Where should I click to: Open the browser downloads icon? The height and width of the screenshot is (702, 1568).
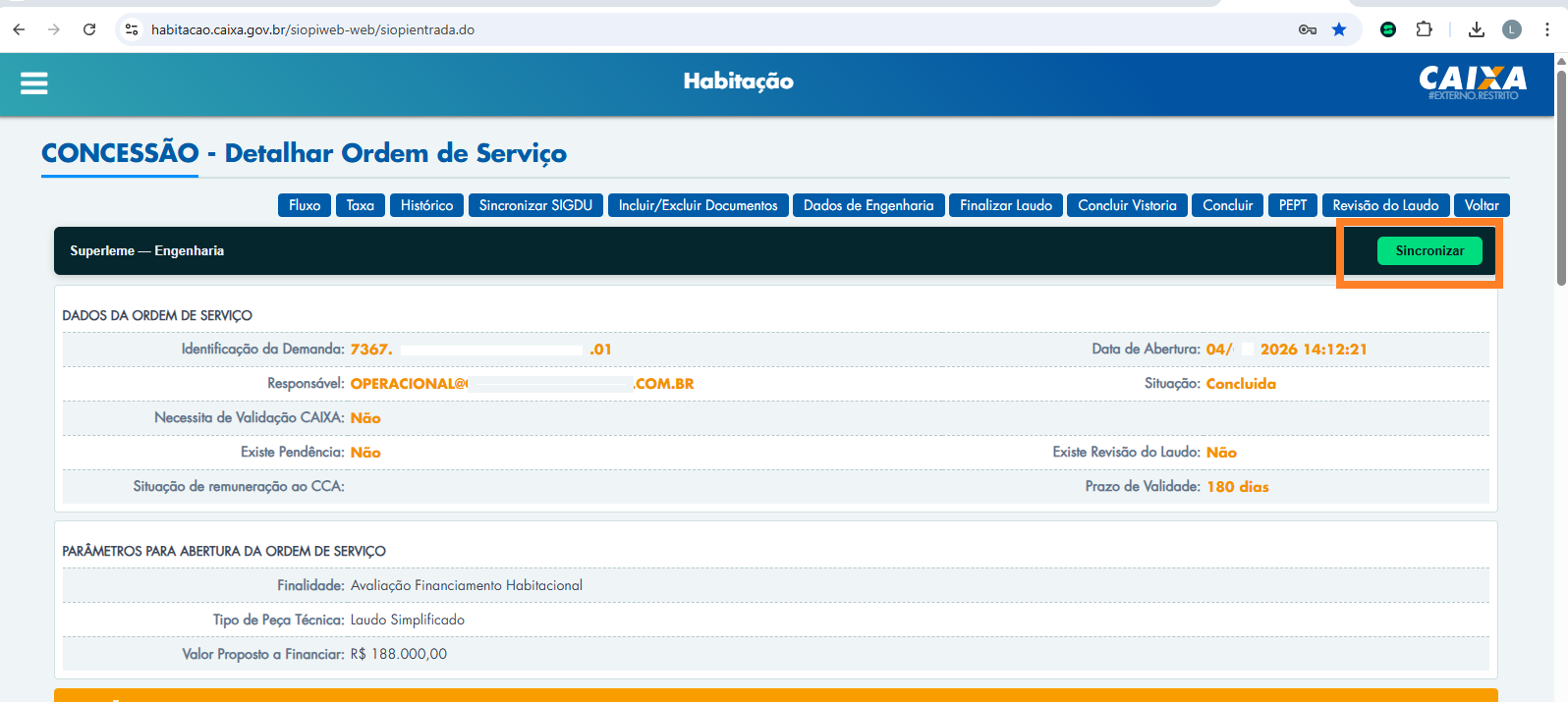point(1476,29)
